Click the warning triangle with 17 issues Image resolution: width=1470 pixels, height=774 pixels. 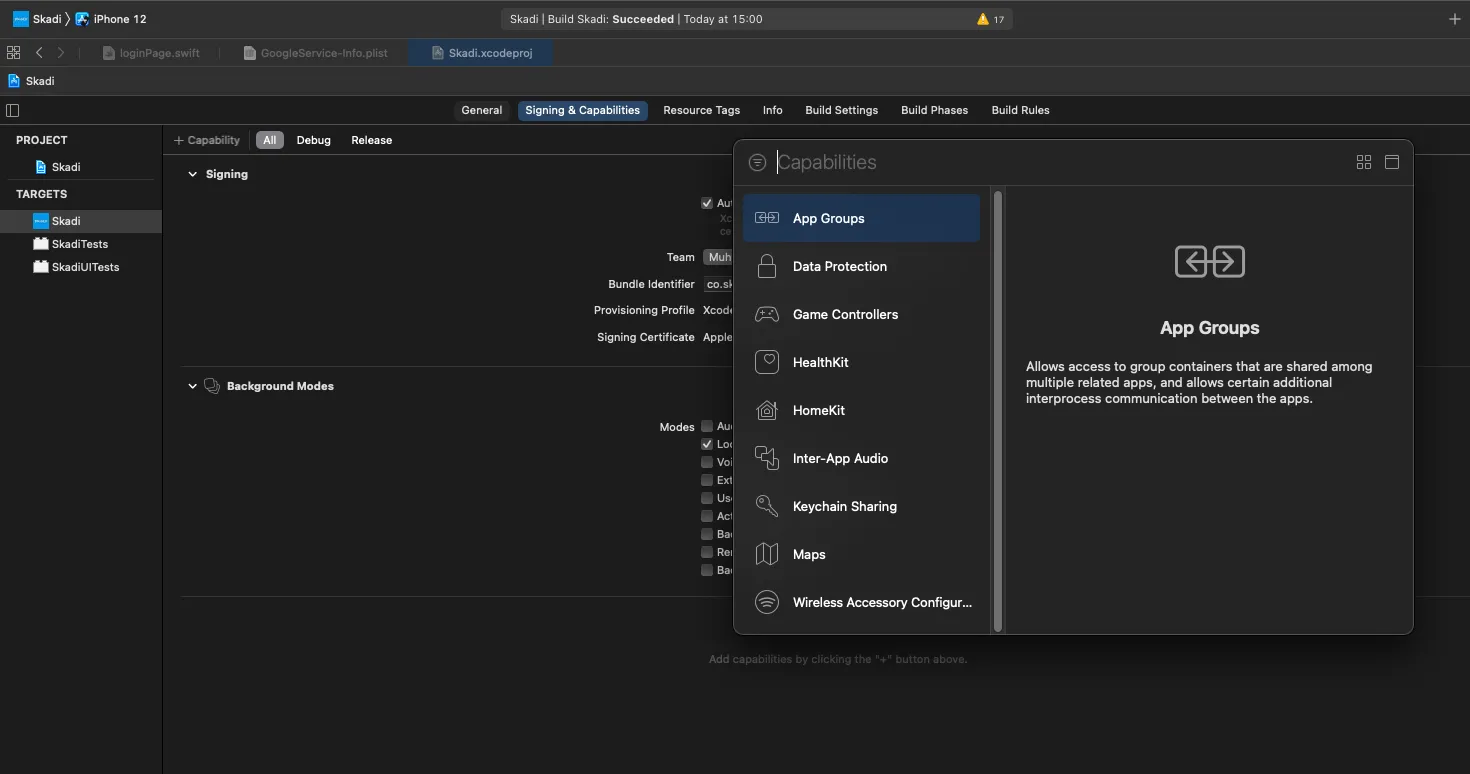pyautogui.click(x=983, y=19)
